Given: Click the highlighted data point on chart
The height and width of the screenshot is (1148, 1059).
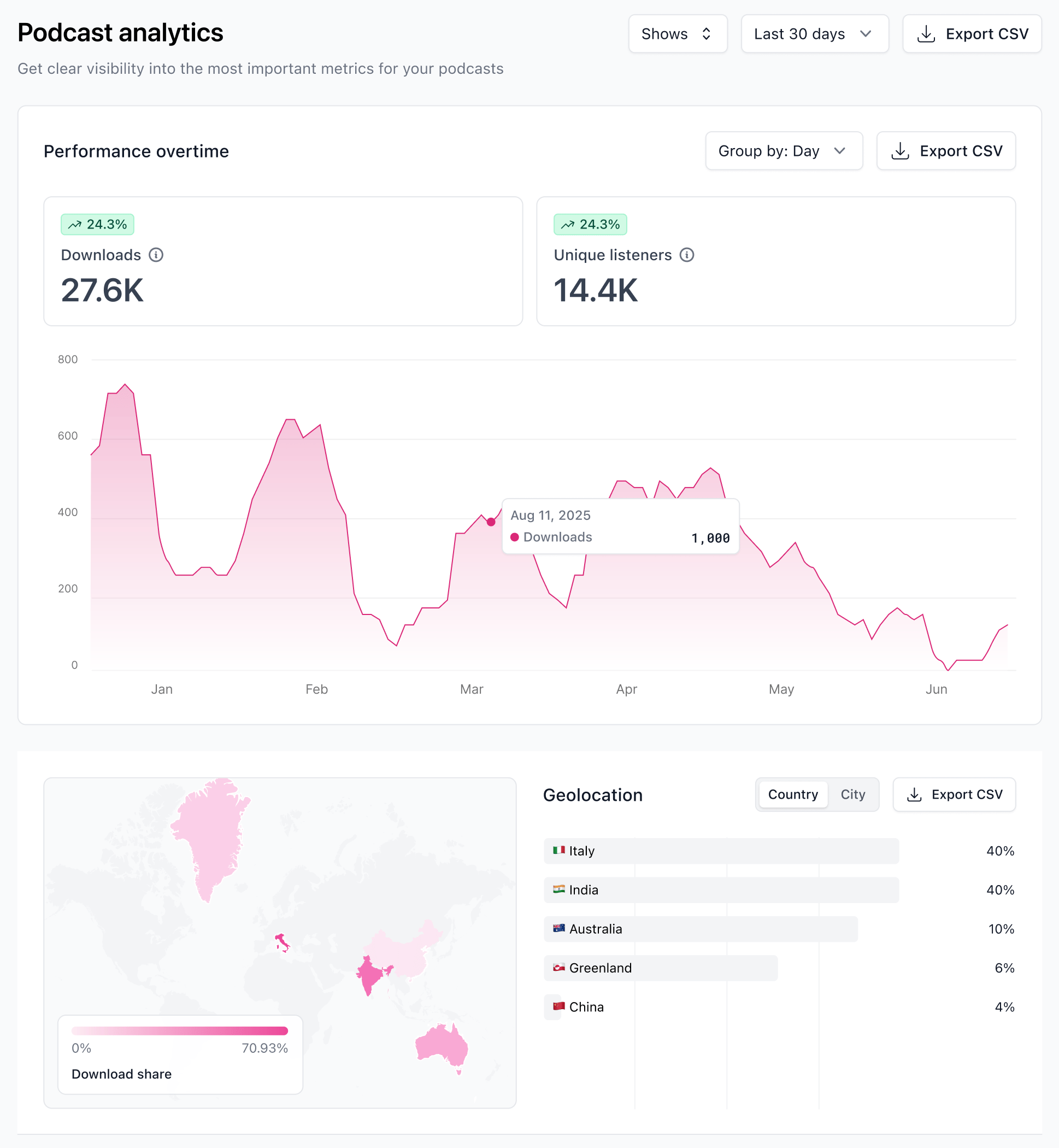Looking at the screenshot, I should coord(491,522).
